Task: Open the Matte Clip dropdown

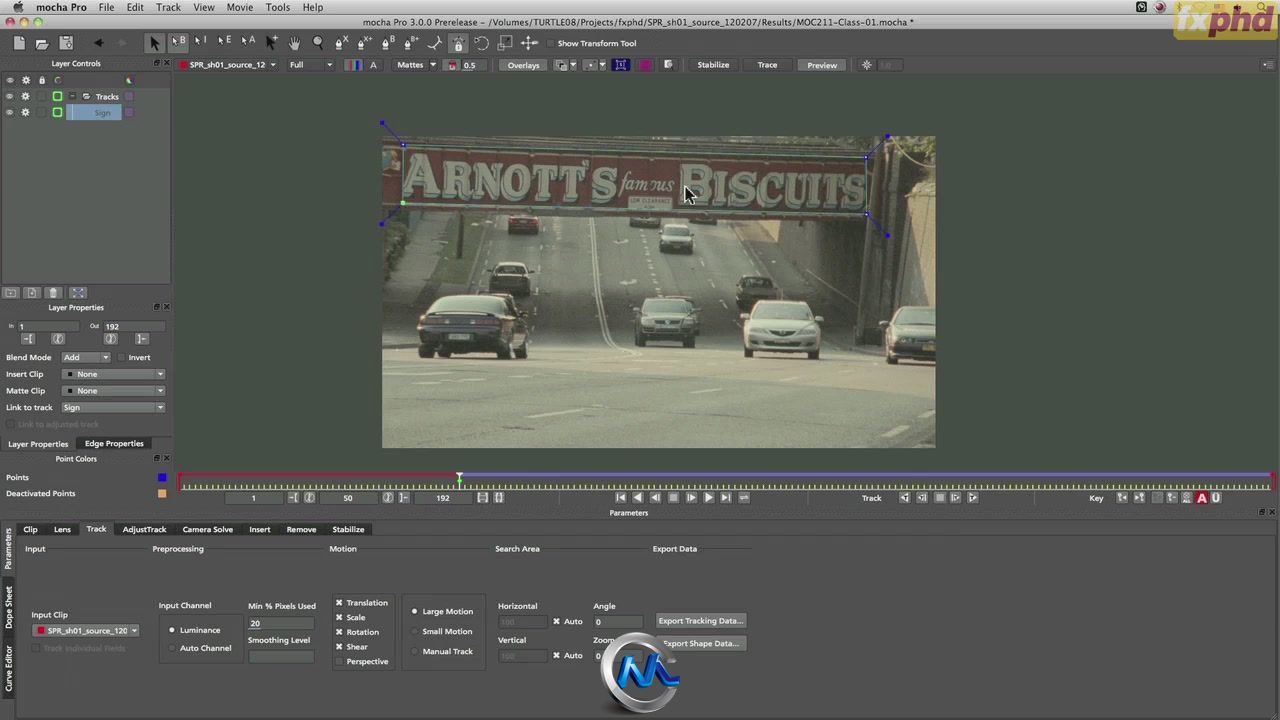Action: point(113,391)
